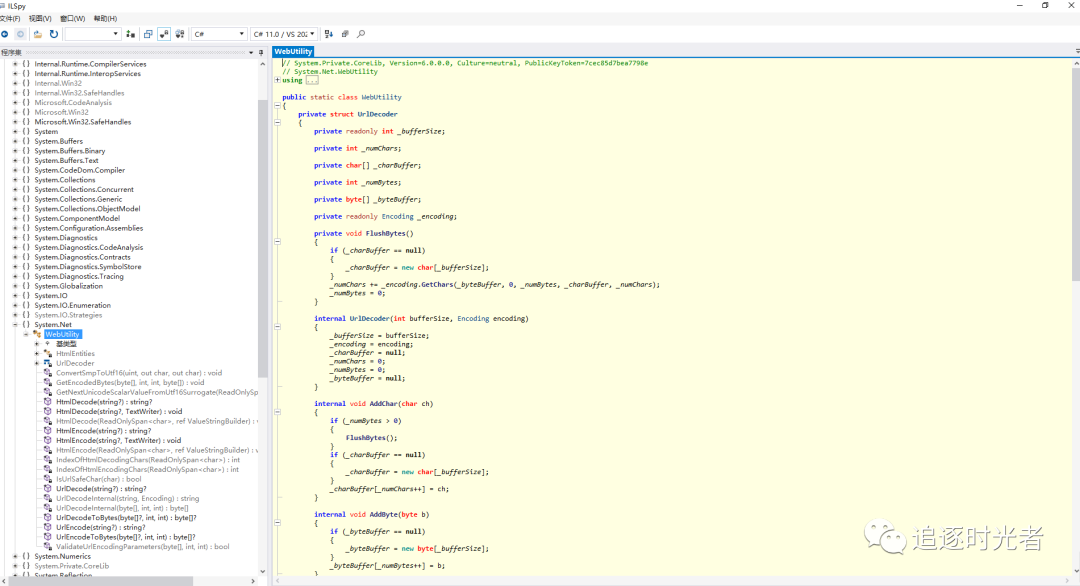This screenshot has width=1080, height=586.
Task: Click the navigate Back arrow icon
Action: point(5,34)
